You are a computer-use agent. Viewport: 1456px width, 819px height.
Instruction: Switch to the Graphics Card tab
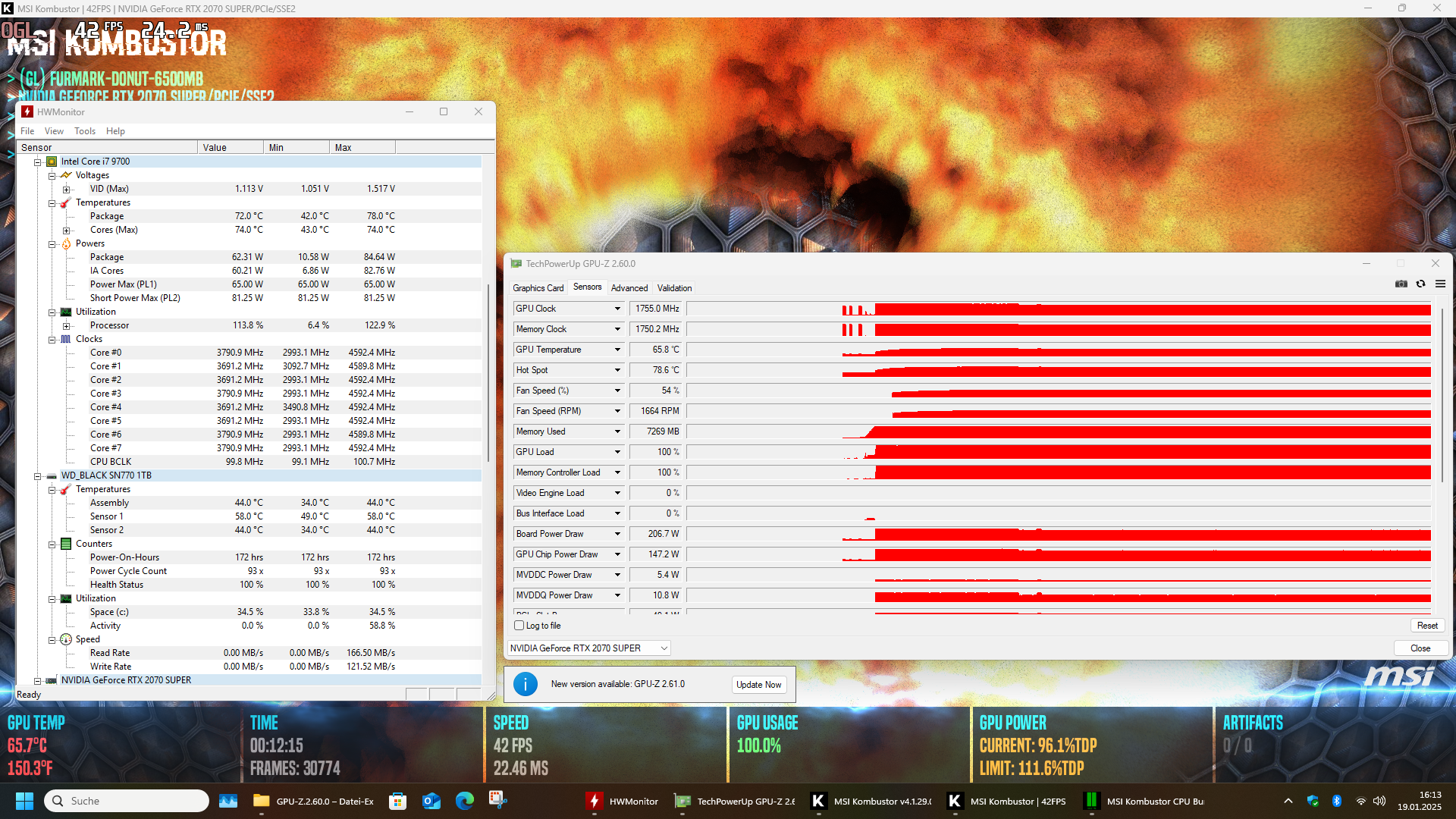click(538, 288)
